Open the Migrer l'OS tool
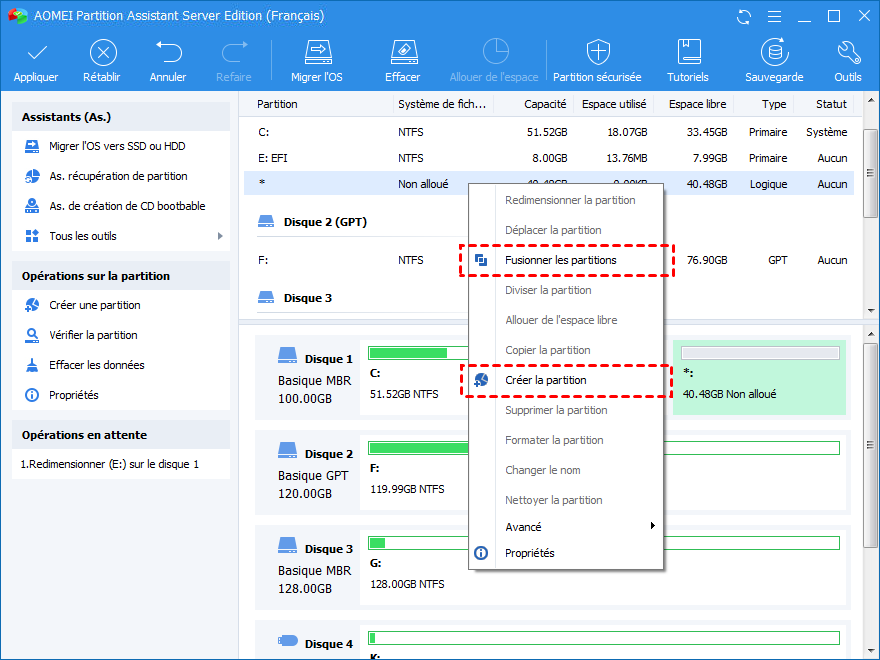 (317, 52)
